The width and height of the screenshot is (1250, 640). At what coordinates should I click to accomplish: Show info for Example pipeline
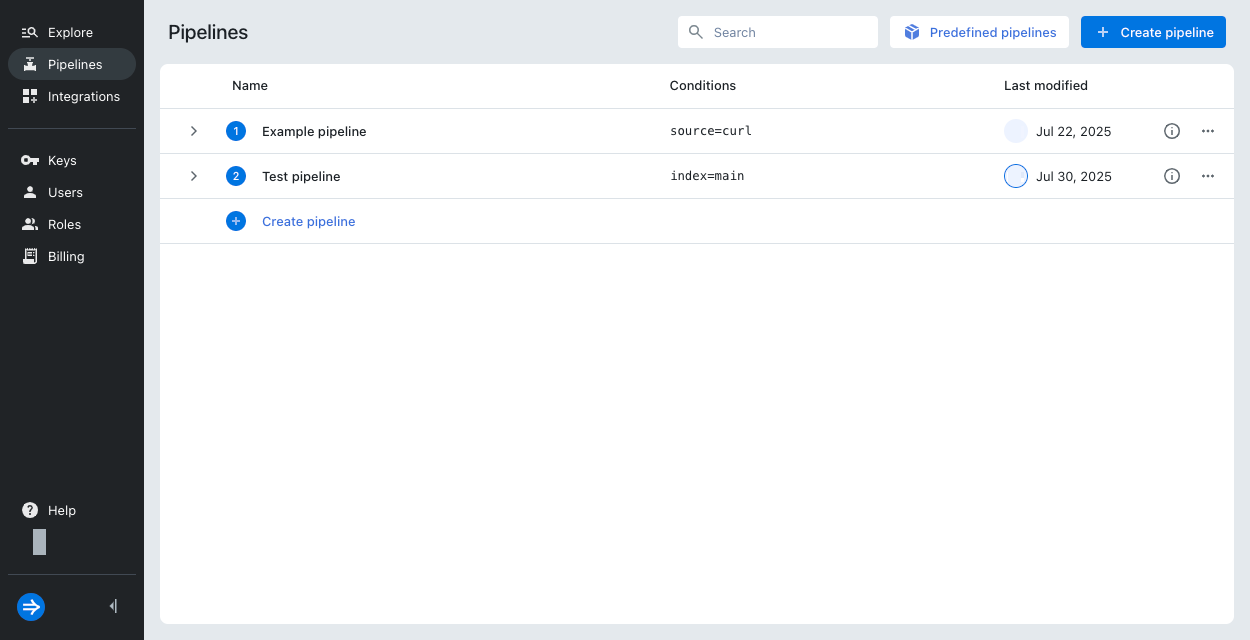pyautogui.click(x=1172, y=131)
